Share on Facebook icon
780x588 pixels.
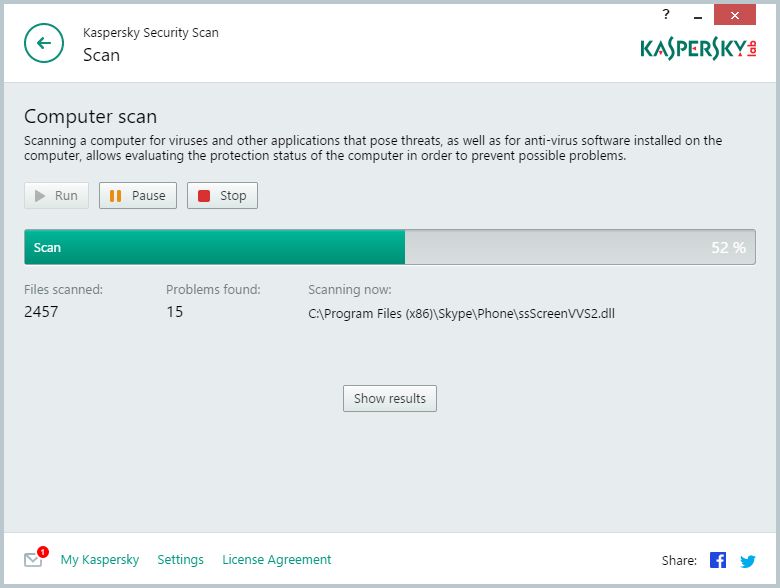pos(718,560)
